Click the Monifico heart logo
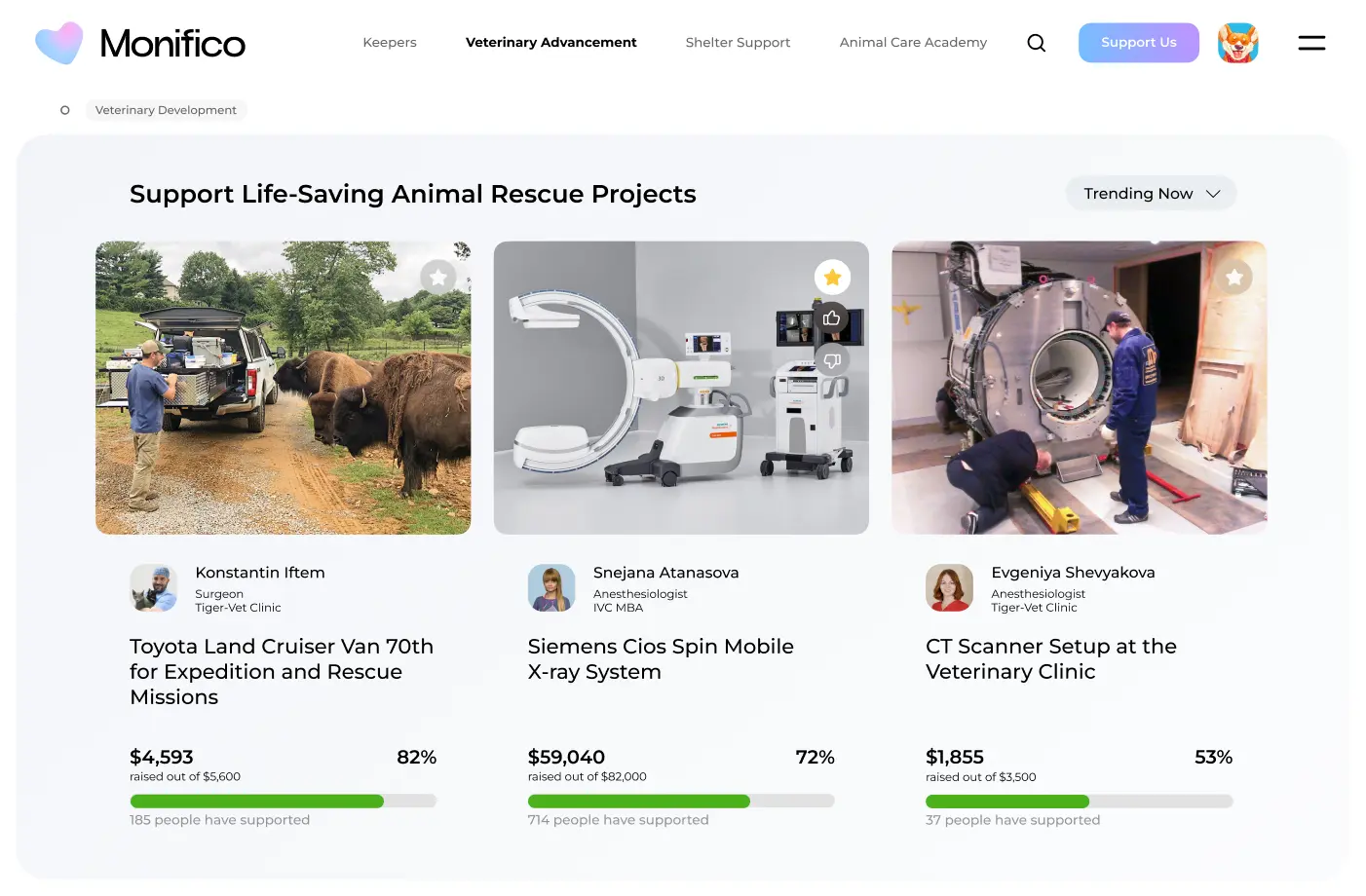The height and width of the screenshot is (896, 1366). pos(59,44)
